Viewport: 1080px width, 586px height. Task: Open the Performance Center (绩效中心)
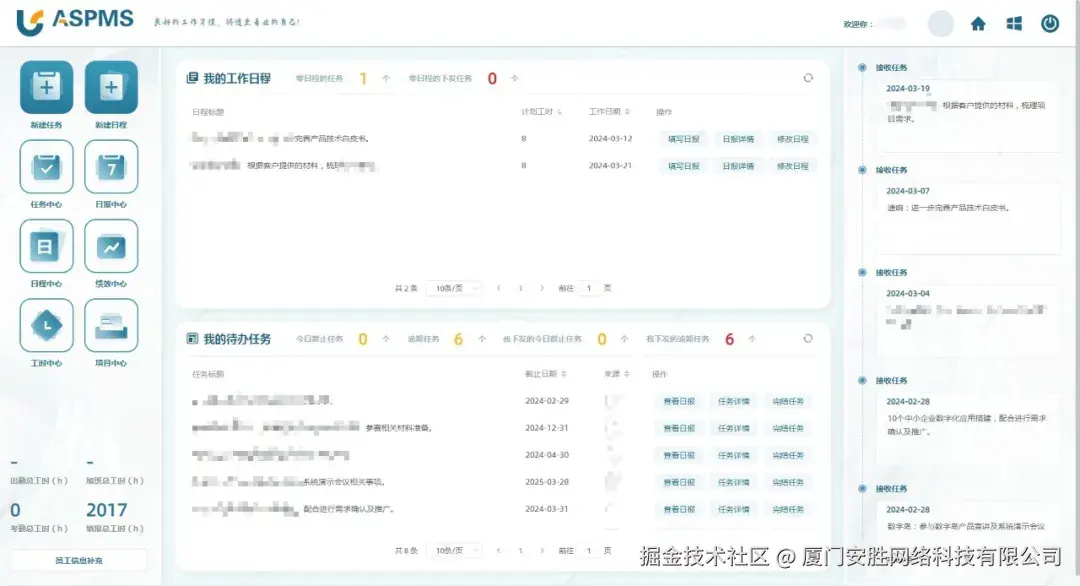112,246
